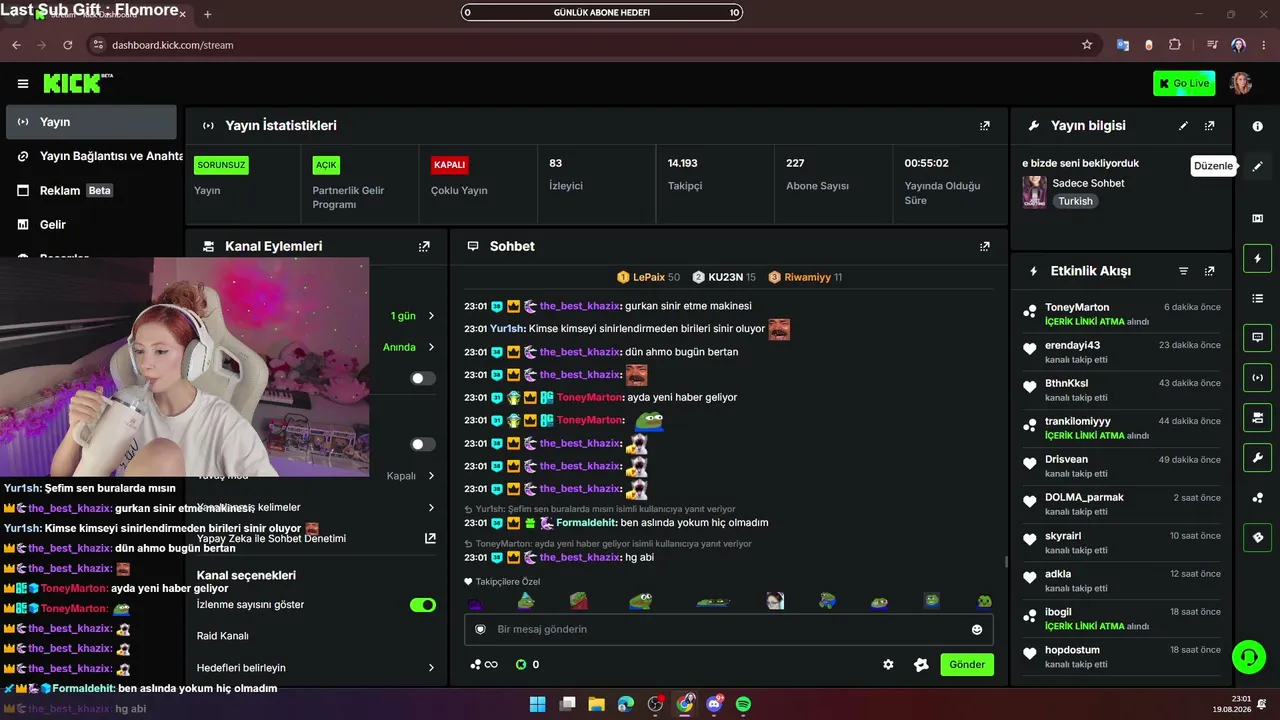Edit Yayın bilgisi with the pencil icon

click(1184, 126)
